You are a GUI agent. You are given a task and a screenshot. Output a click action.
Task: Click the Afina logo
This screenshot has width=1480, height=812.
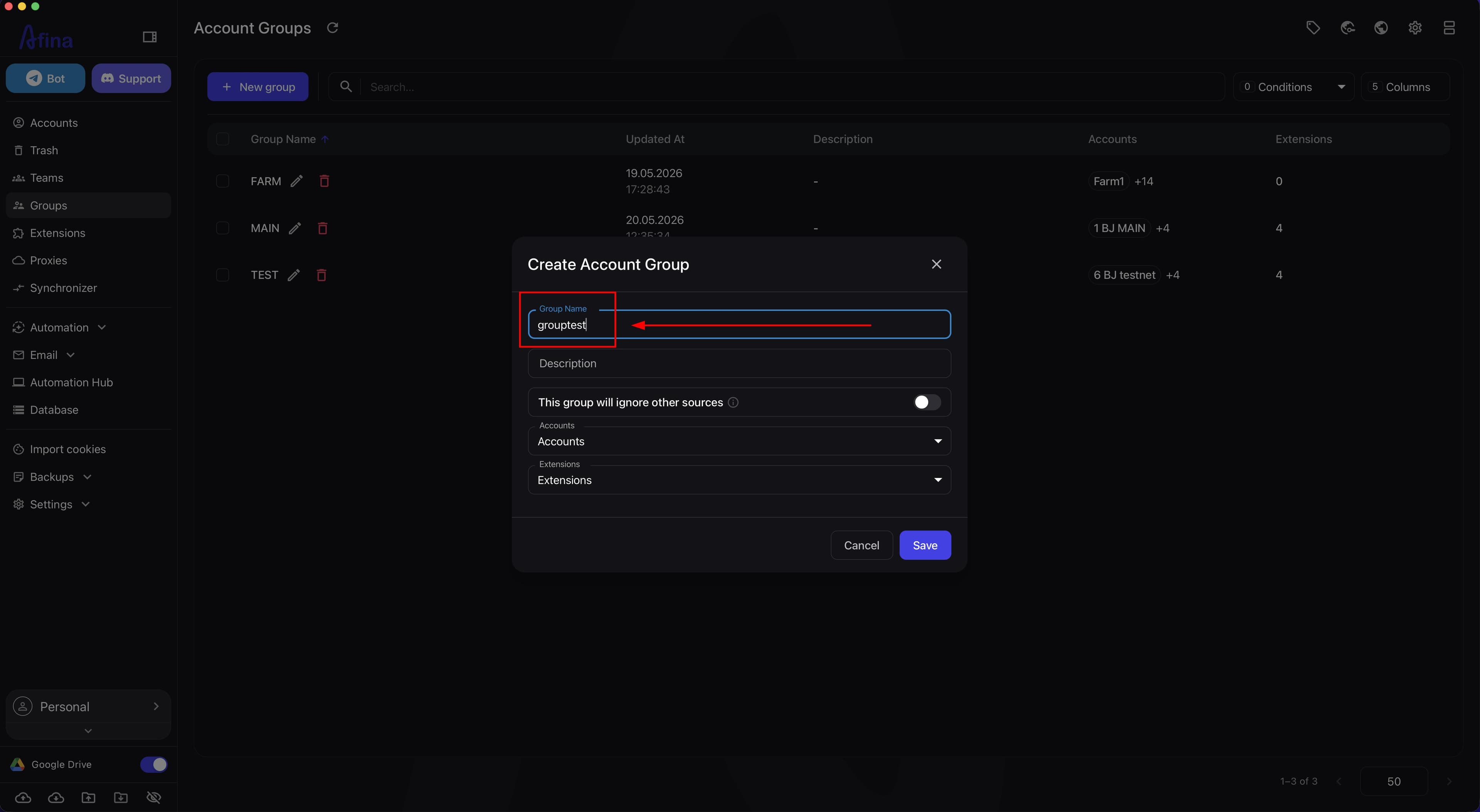(46, 37)
